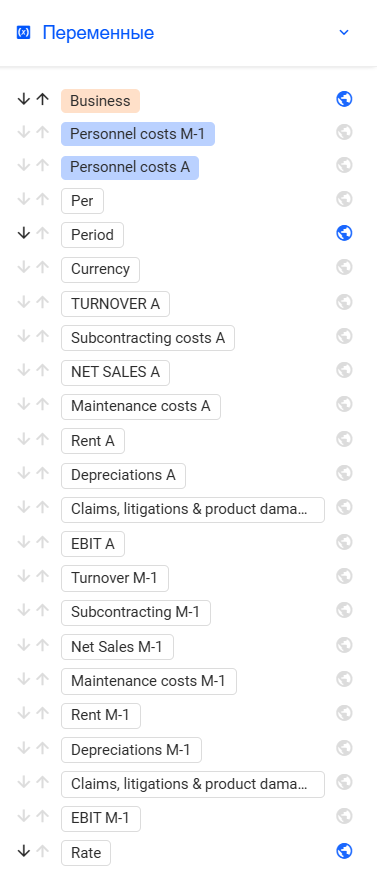This screenshot has width=379, height=876.
Task: Click the Переменные header title
Action: click(98, 32)
